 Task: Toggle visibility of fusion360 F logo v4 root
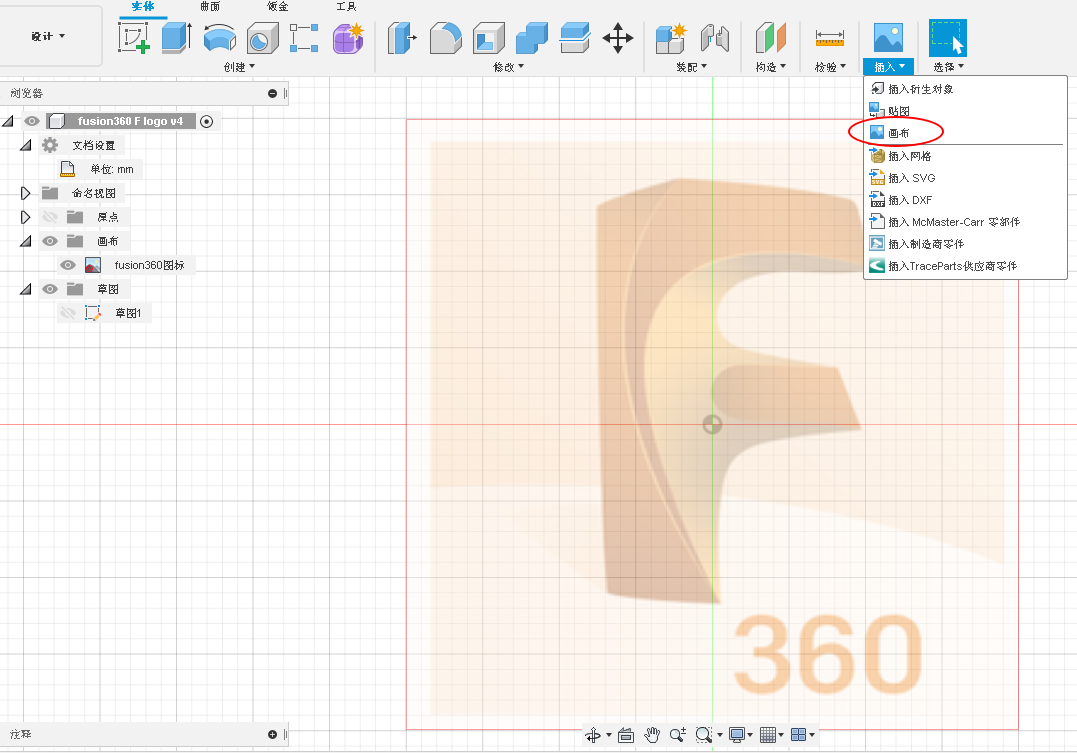(32, 122)
